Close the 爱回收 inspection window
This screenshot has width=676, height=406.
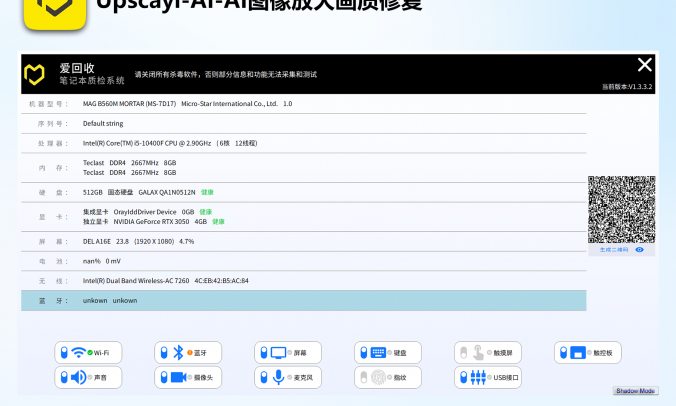click(x=645, y=65)
